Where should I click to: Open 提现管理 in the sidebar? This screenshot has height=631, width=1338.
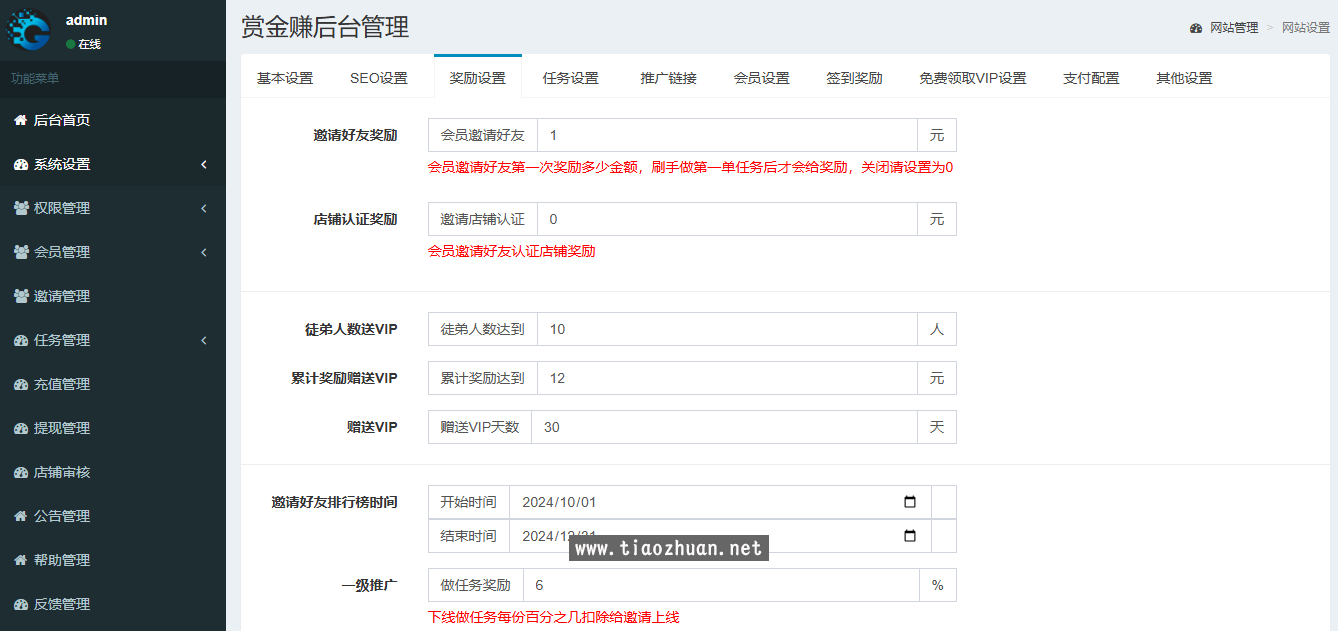tap(62, 428)
